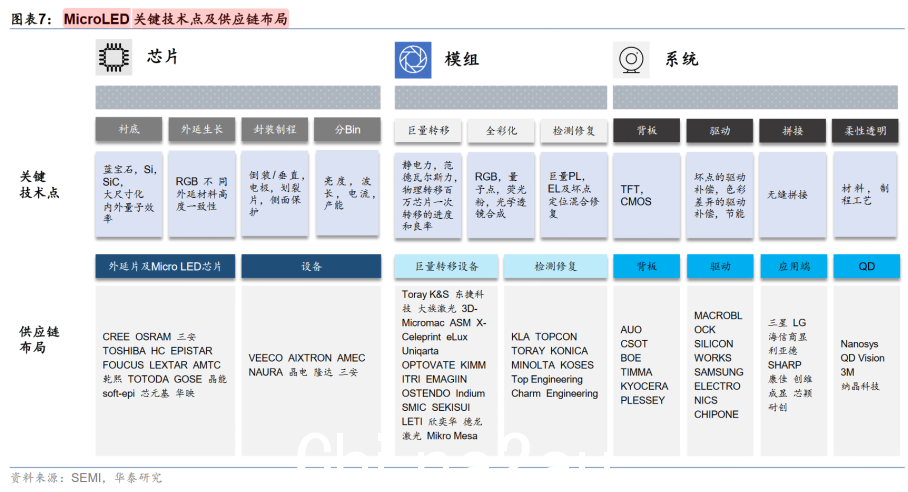Click the bright-blue 背板 bar
This screenshot has width=908, height=492.
[x=646, y=266]
